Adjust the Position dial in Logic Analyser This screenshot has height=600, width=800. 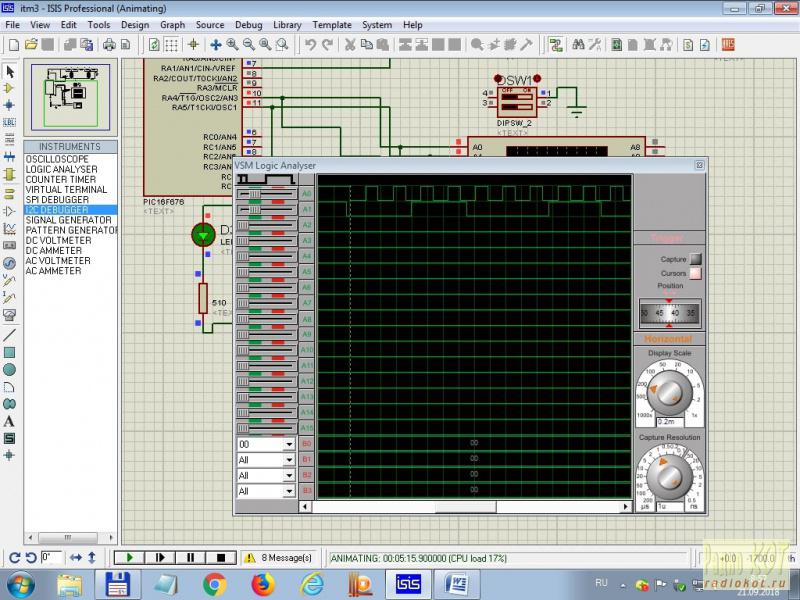pos(669,313)
